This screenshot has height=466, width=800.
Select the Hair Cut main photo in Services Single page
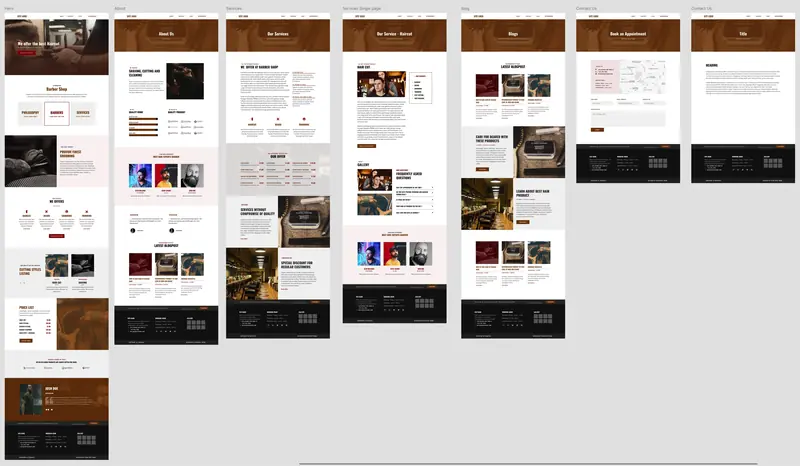(382, 84)
